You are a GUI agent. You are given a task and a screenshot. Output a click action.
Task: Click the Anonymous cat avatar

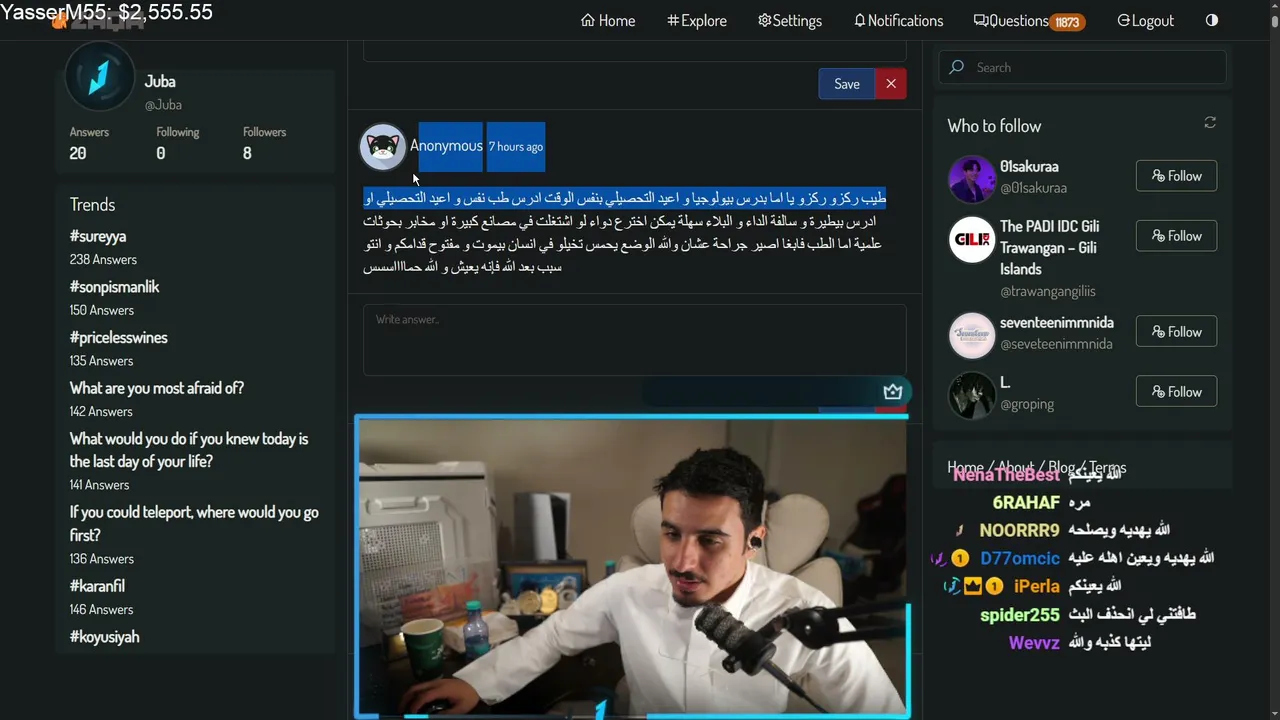(x=382, y=147)
